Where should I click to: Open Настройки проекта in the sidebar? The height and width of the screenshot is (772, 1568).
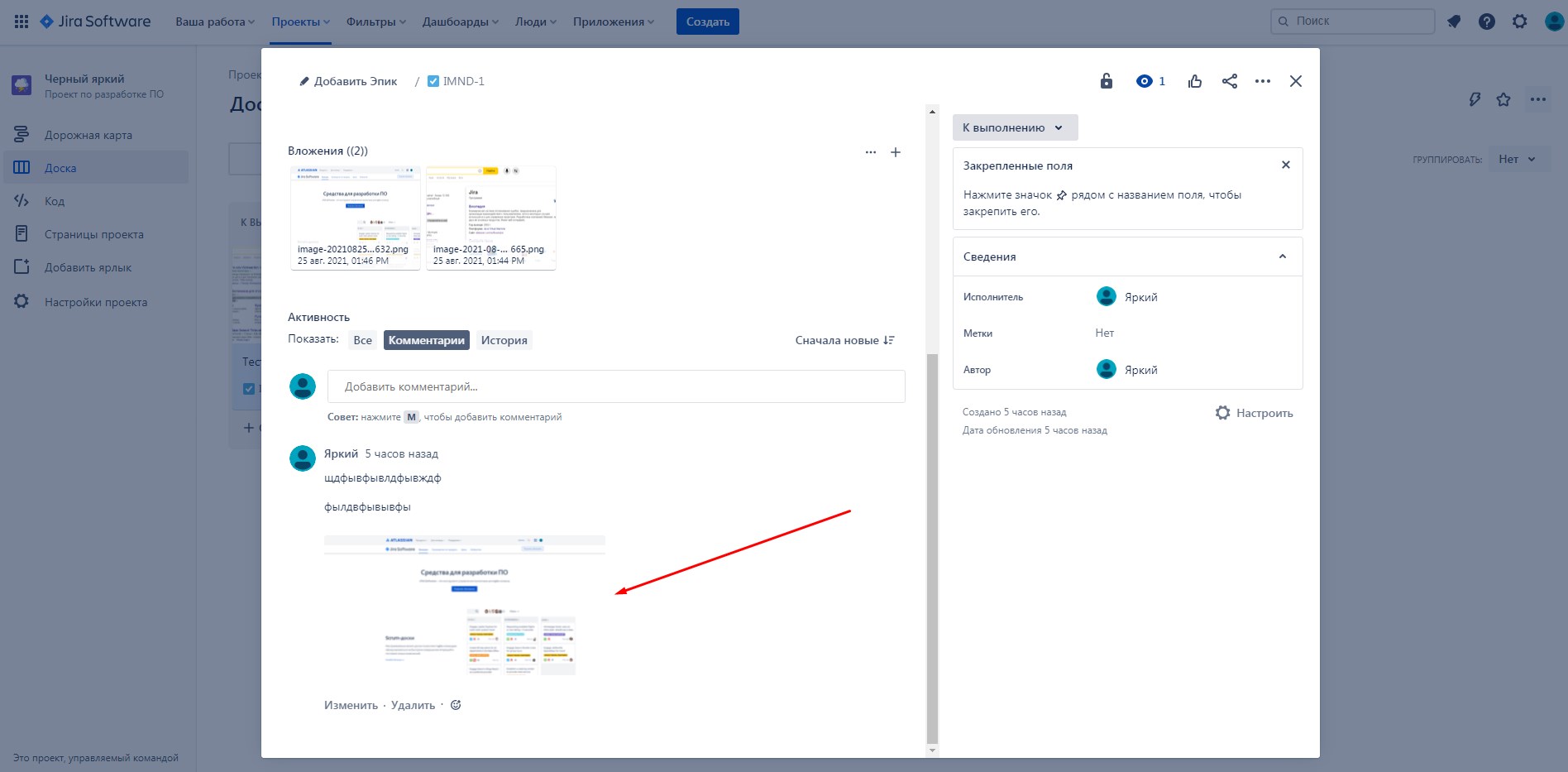pos(95,302)
